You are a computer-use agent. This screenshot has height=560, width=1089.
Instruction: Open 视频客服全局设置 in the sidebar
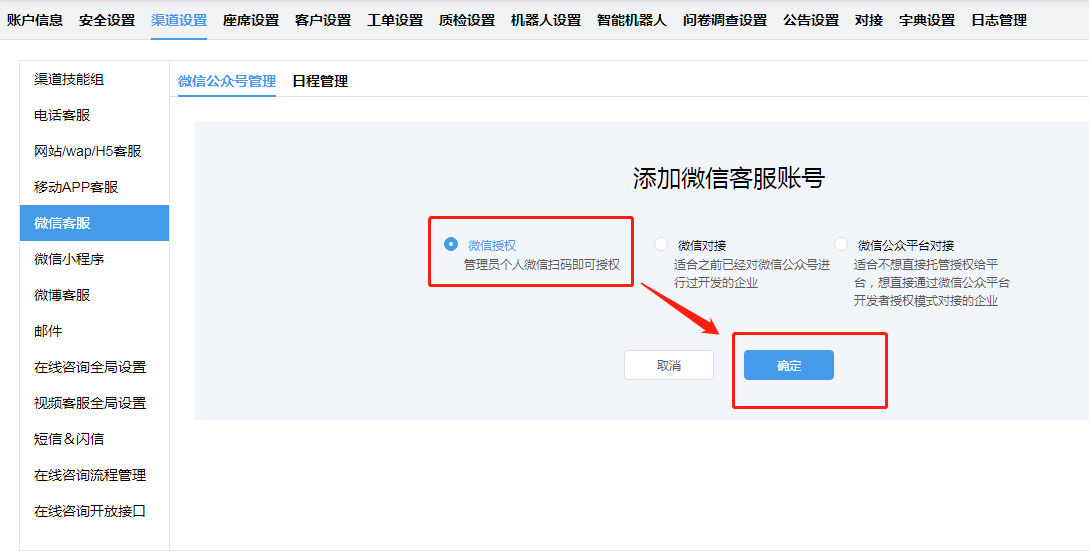point(94,403)
